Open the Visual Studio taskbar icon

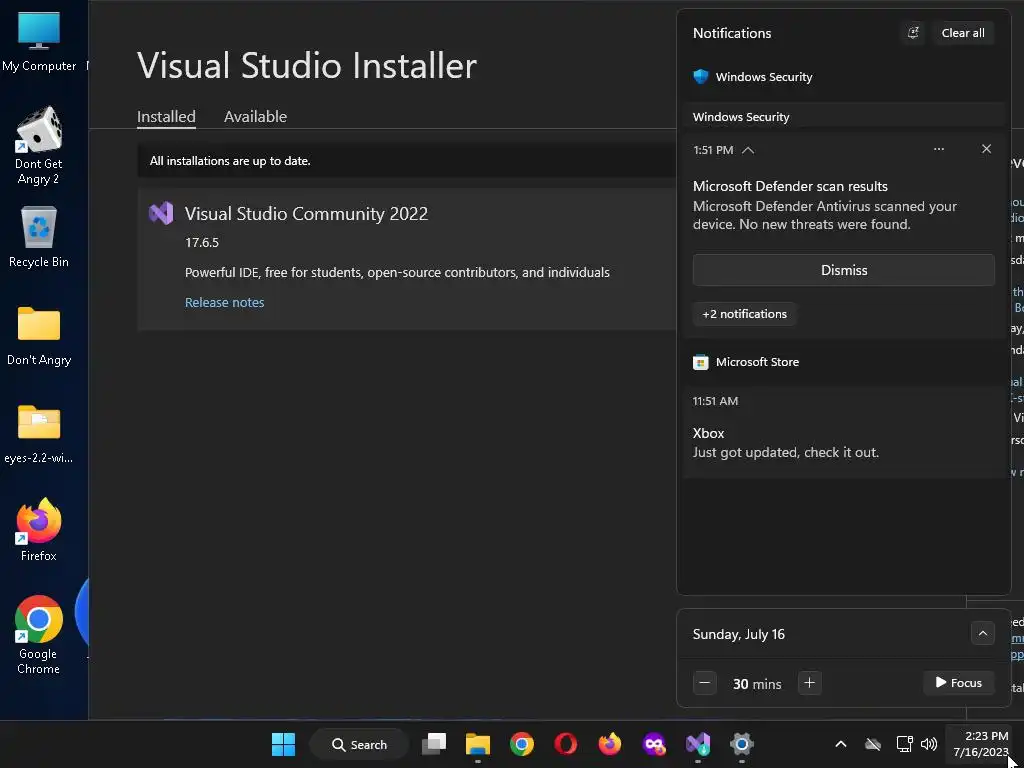tap(698, 744)
